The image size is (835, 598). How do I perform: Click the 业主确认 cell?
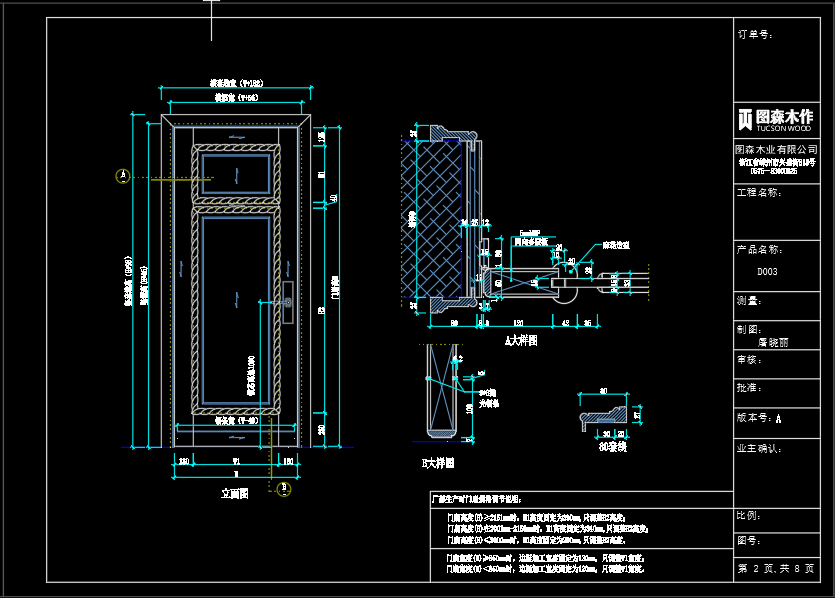(776, 473)
